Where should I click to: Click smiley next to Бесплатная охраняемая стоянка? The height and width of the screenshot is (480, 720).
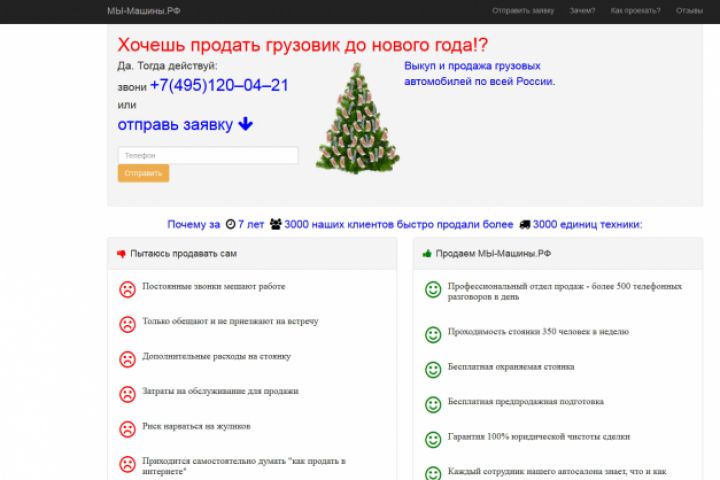(x=433, y=370)
